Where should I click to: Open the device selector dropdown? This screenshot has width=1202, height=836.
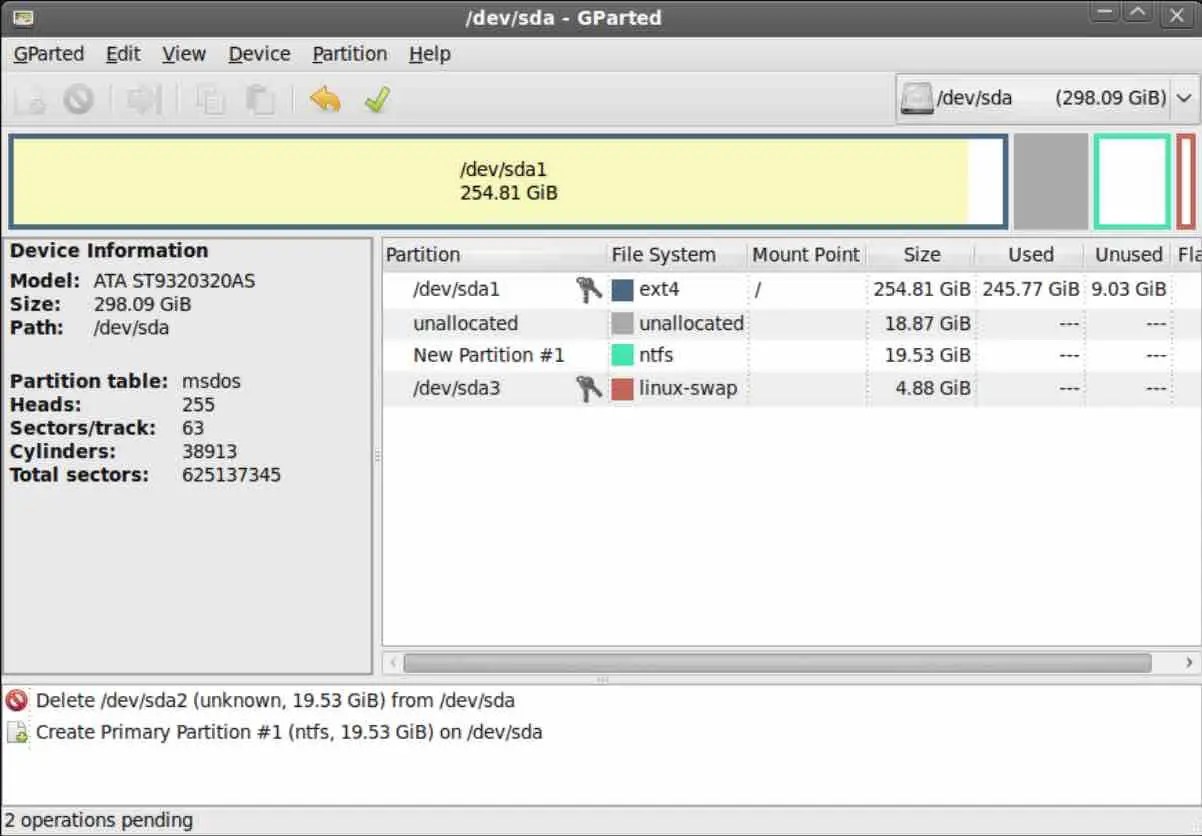point(1184,98)
